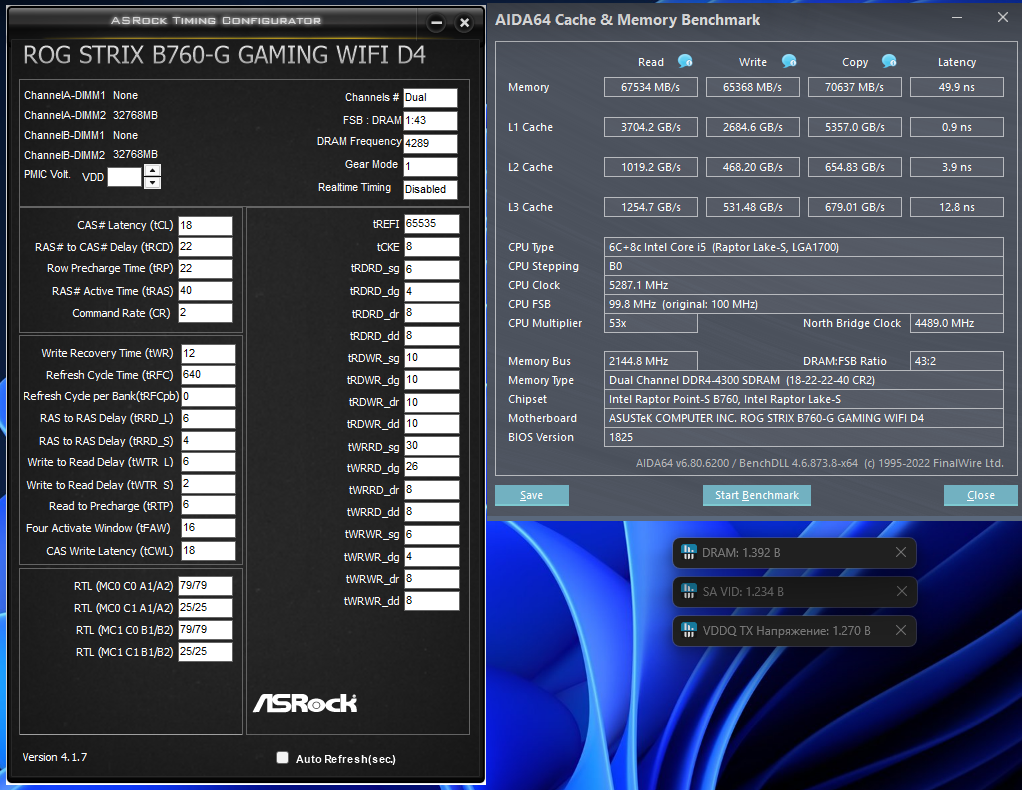Click the L2 Cache Write 468.20 GB/s value
This screenshot has width=1022, height=790.
pyautogui.click(x=752, y=167)
